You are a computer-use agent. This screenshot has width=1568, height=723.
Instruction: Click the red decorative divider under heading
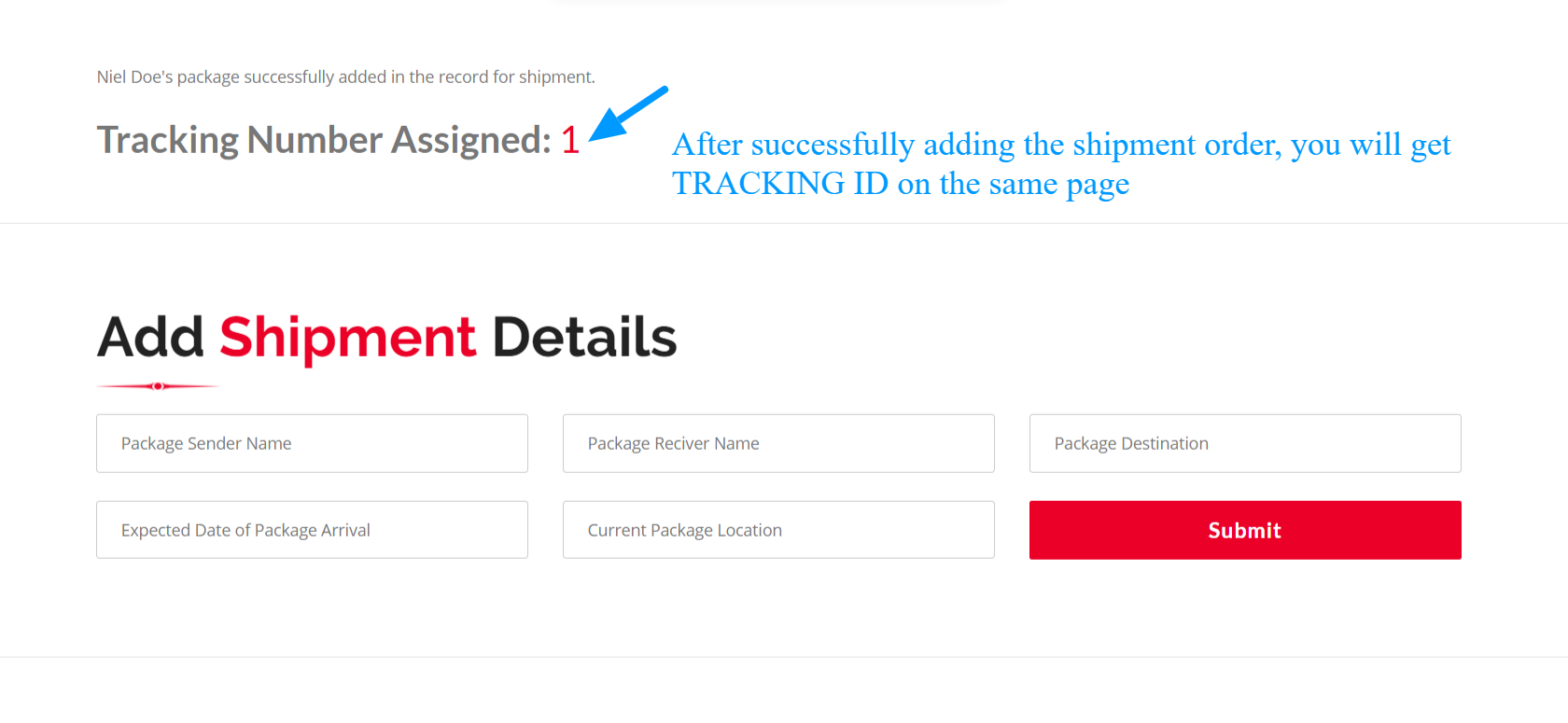(x=158, y=385)
